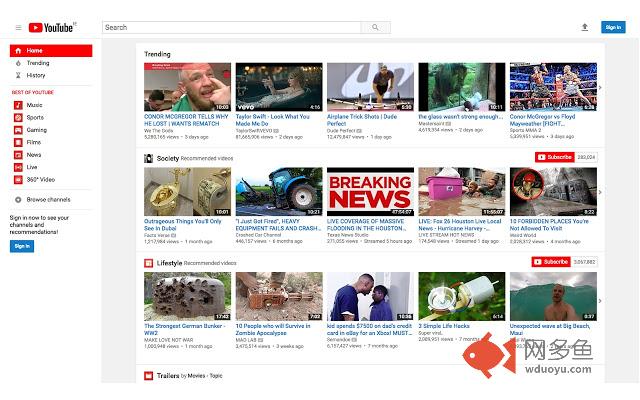640x400 pixels.
Task: Click title 'Outrageous Things You'll Only See in Dubai'
Action: point(182,225)
